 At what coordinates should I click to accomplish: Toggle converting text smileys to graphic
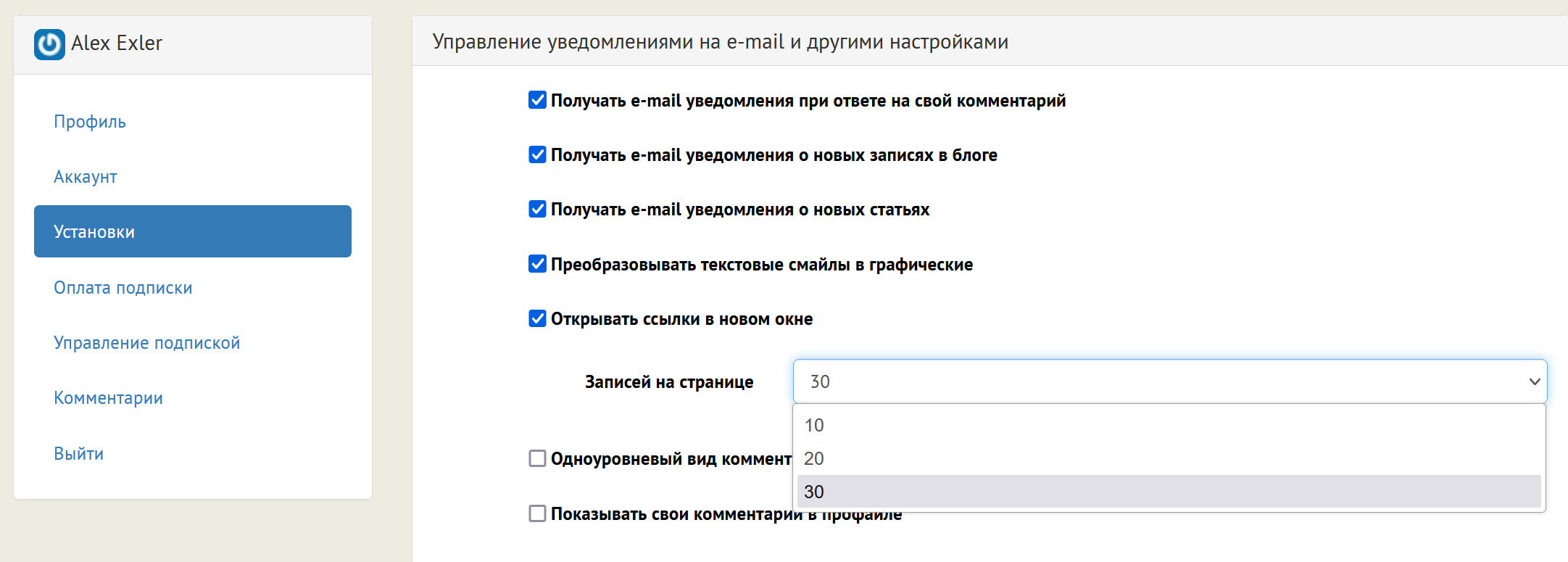[x=537, y=264]
